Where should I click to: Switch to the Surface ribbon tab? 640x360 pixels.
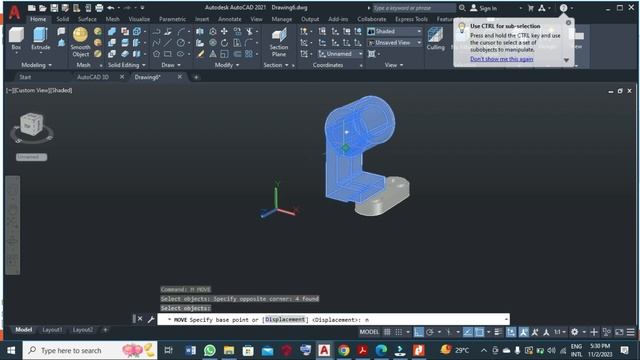[x=87, y=19]
